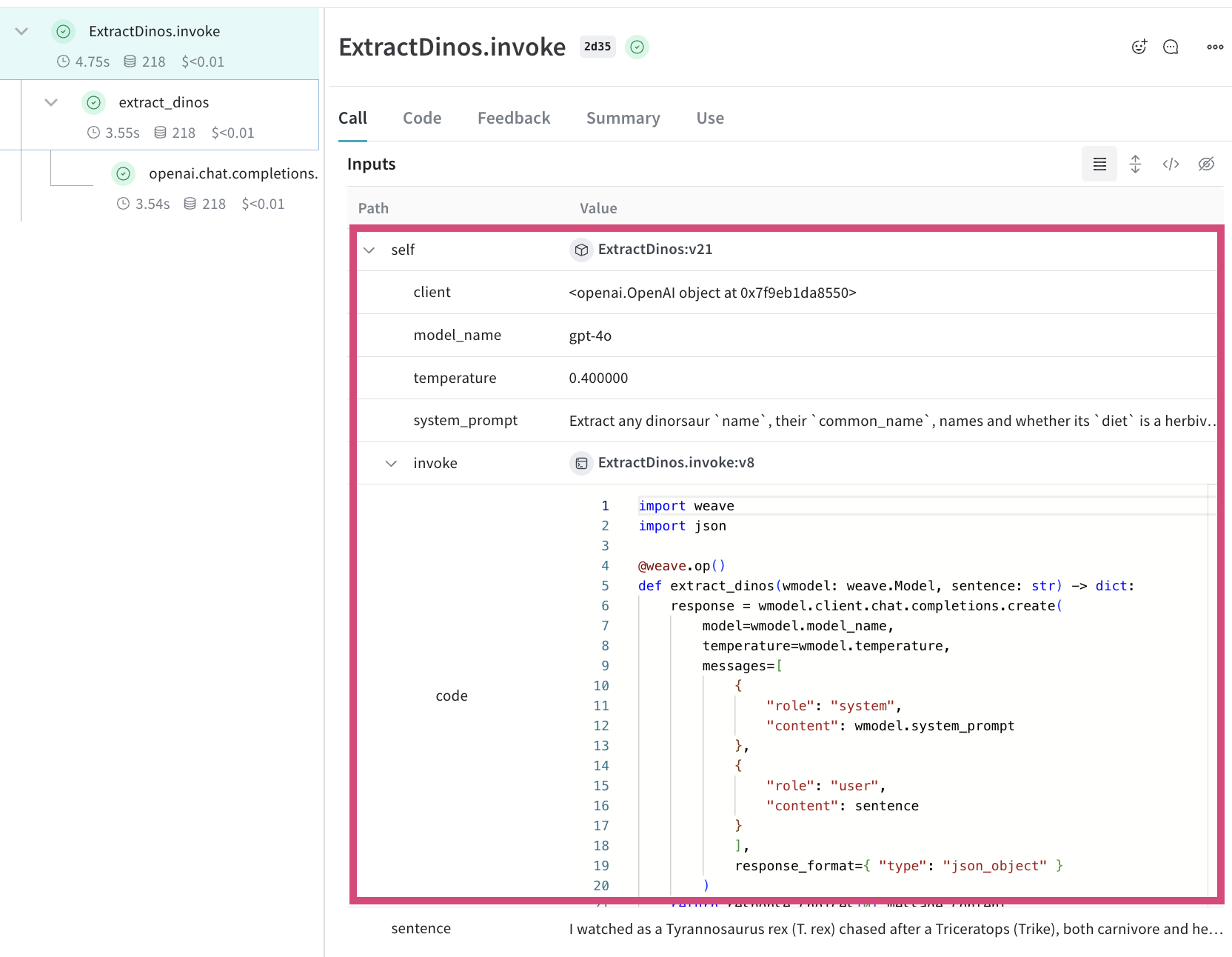Viewport: 1232px width, 957px height.
Task: Click the expand/collapse all rows icon
Action: pyautogui.click(x=1135, y=164)
